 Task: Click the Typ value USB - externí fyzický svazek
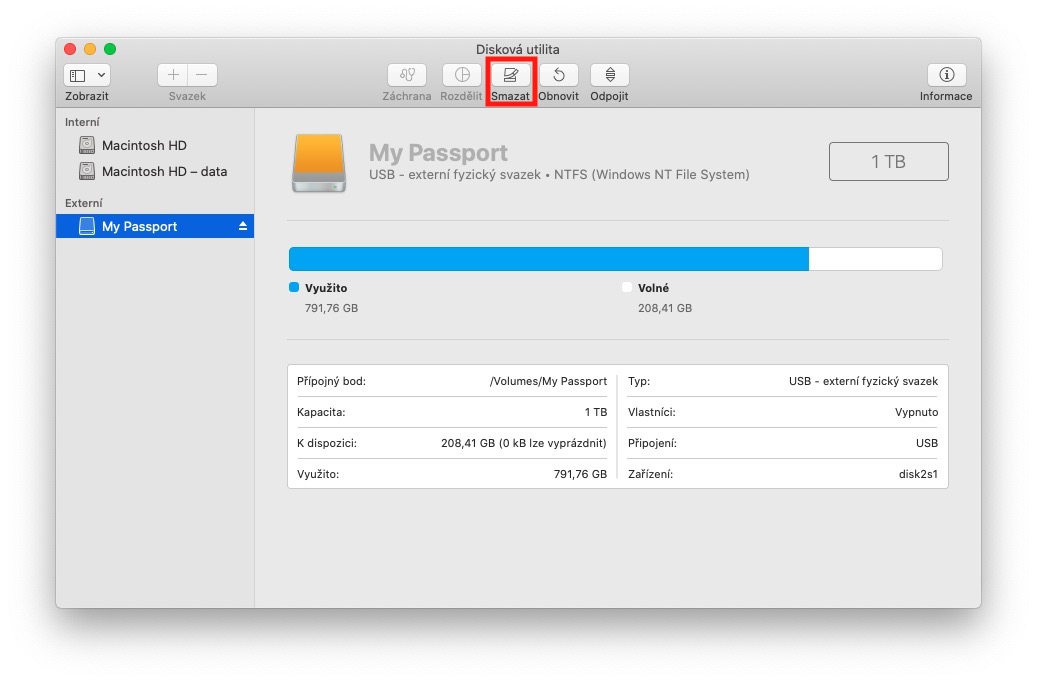coord(863,381)
